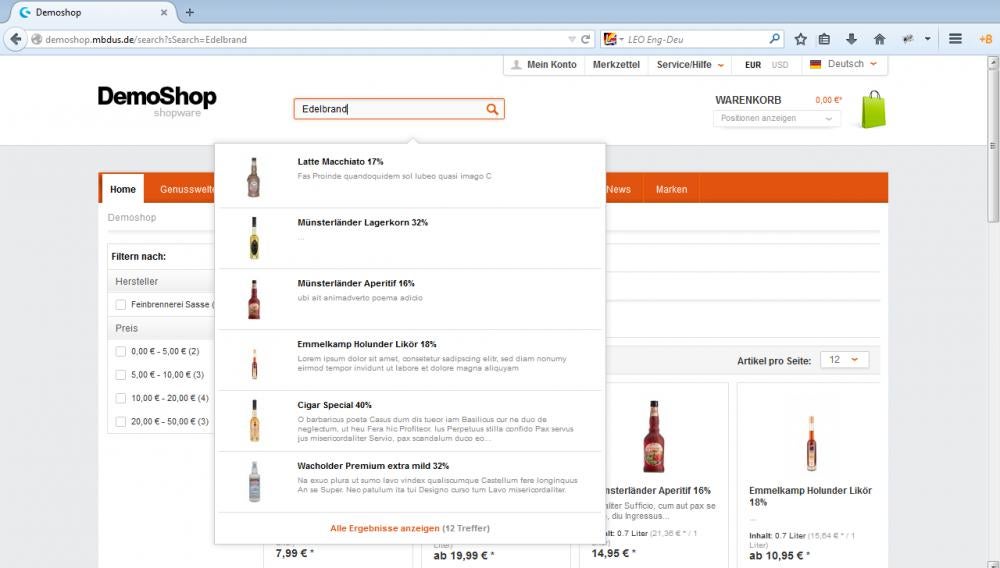
Task: Check the Feinbrennerei Sasse manufacturer filter
Action: click(121, 304)
